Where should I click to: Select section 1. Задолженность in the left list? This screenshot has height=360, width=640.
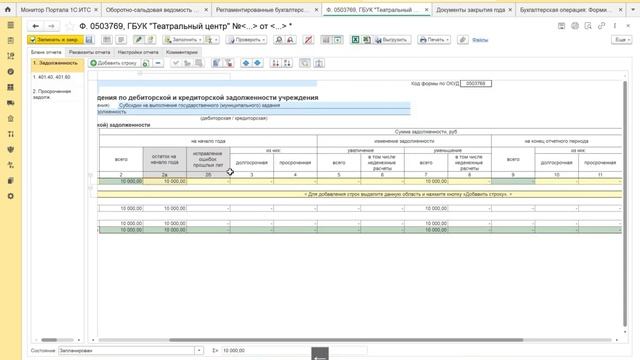pyautogui.click(x=58, y=64)
